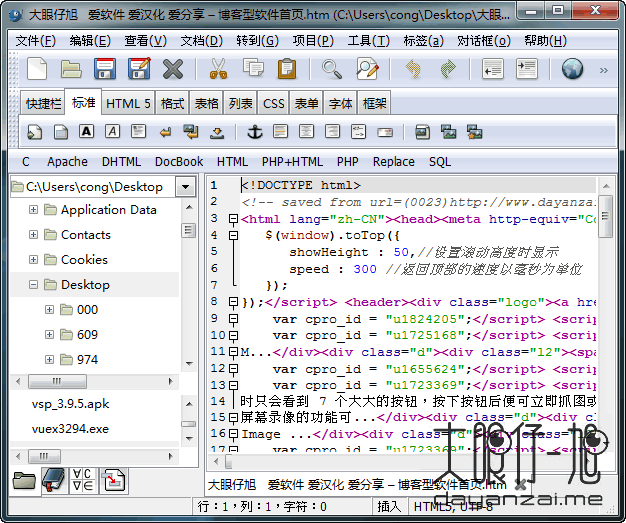Open the 帮助(H) menu

545,41
